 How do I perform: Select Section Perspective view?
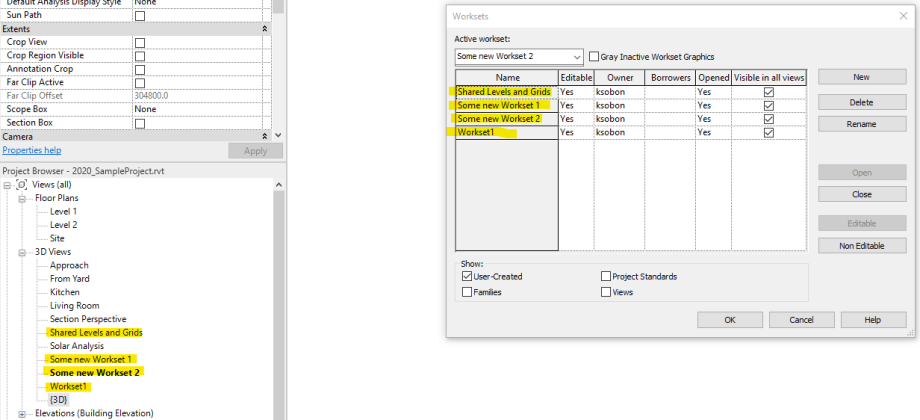(x=88, y=319)
